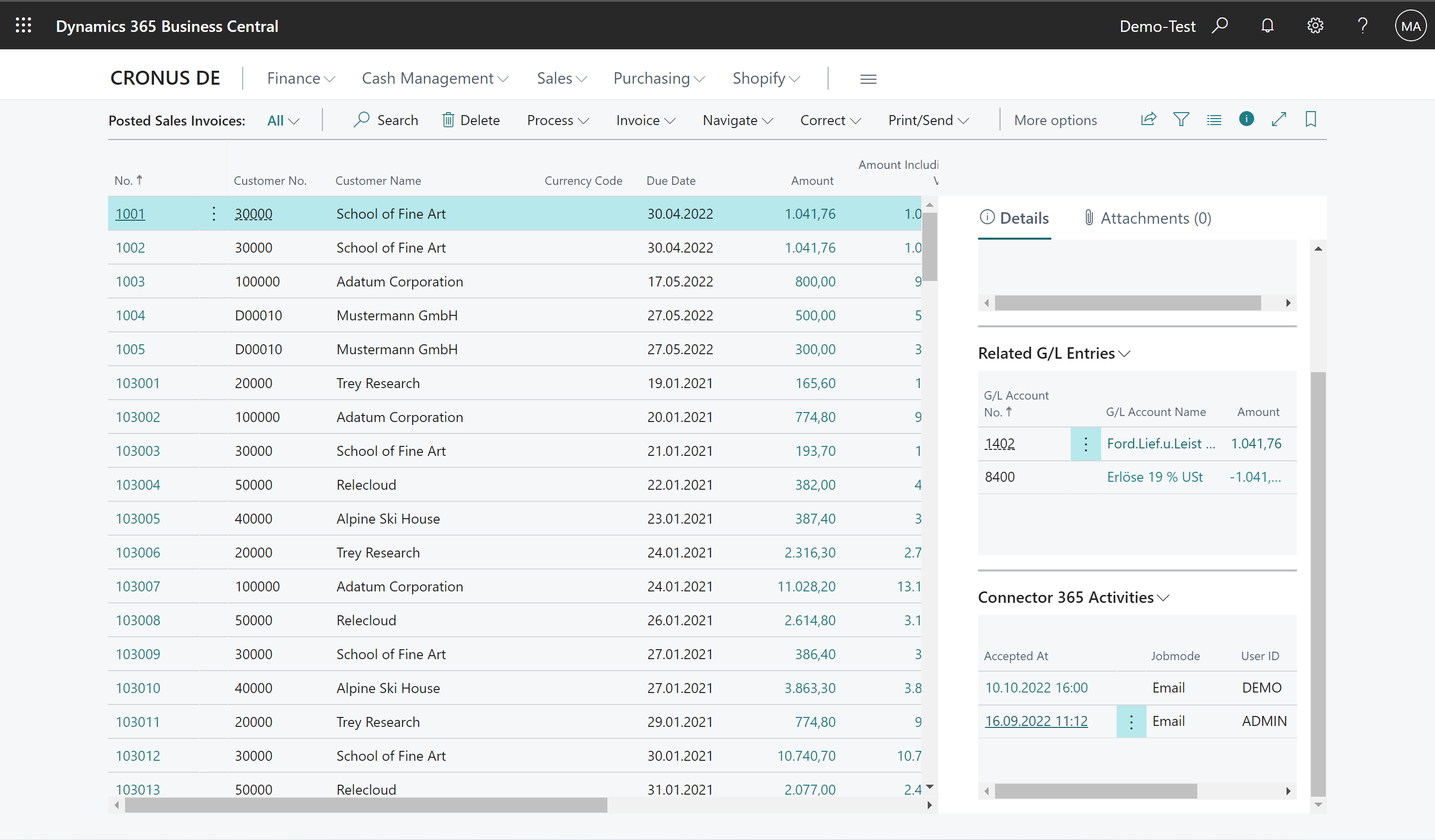Open the help question mark

tap(1363, 25)
